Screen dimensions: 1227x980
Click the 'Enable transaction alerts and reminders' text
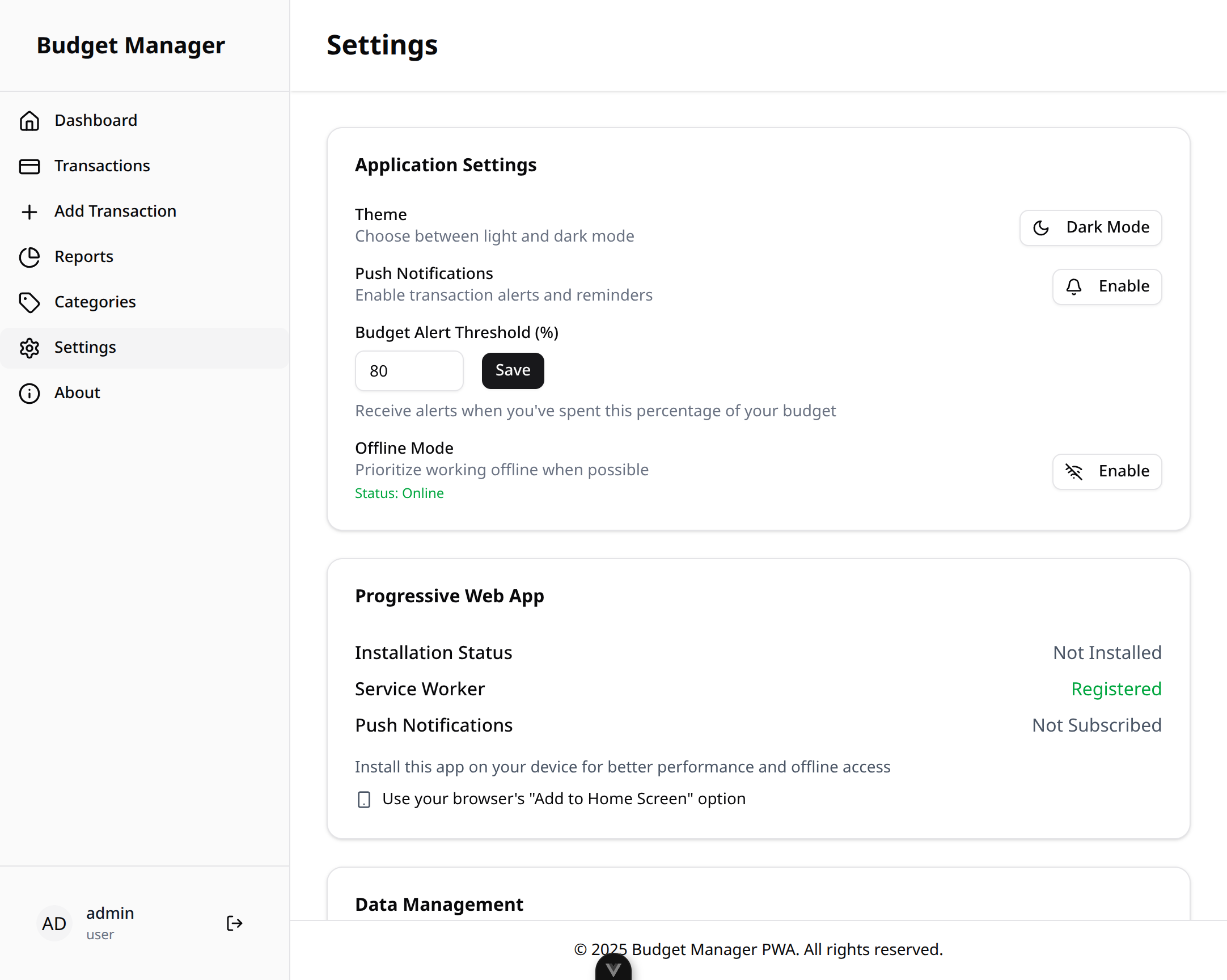504,295
